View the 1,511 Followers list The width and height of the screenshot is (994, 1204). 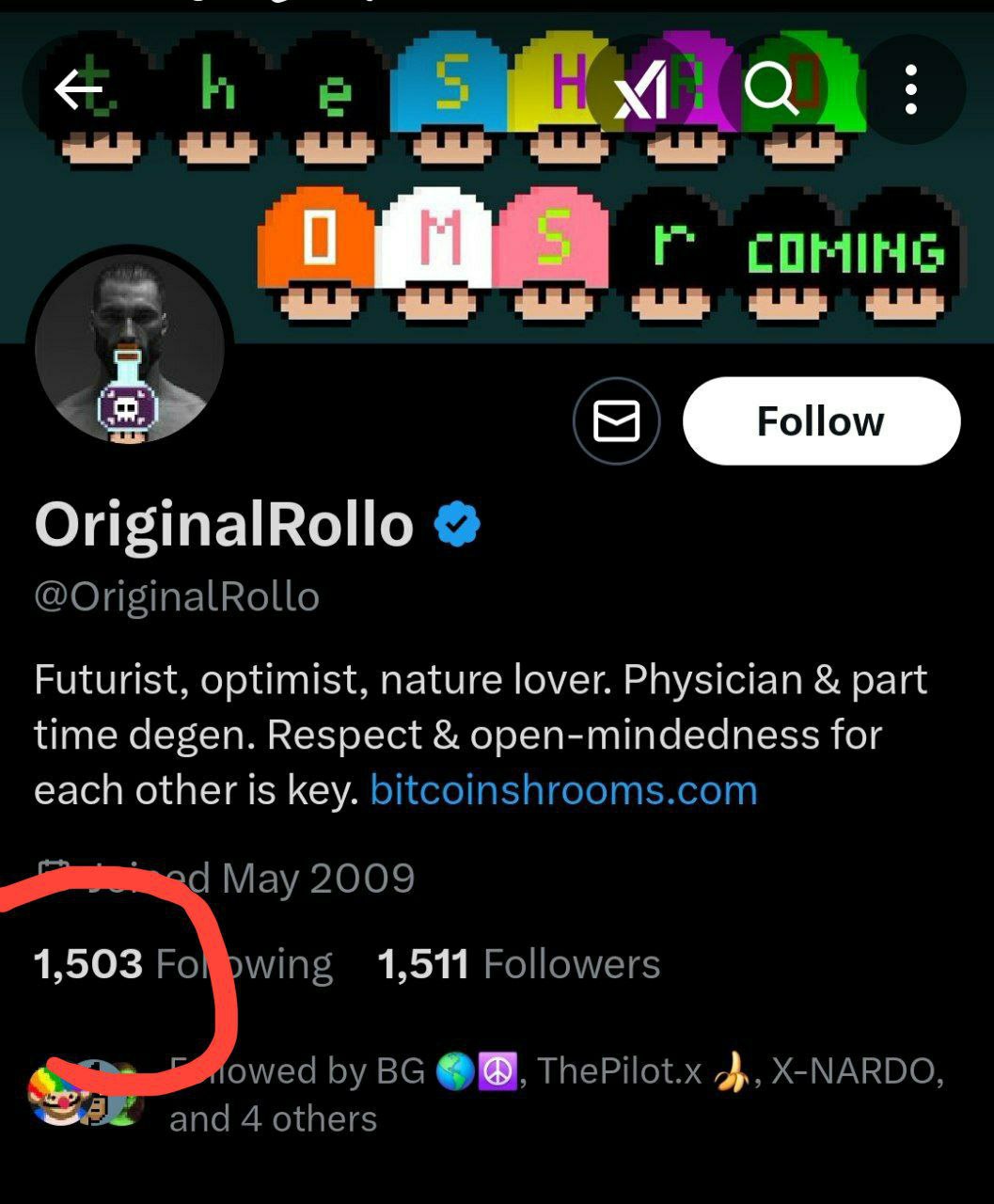pos(519,964)
